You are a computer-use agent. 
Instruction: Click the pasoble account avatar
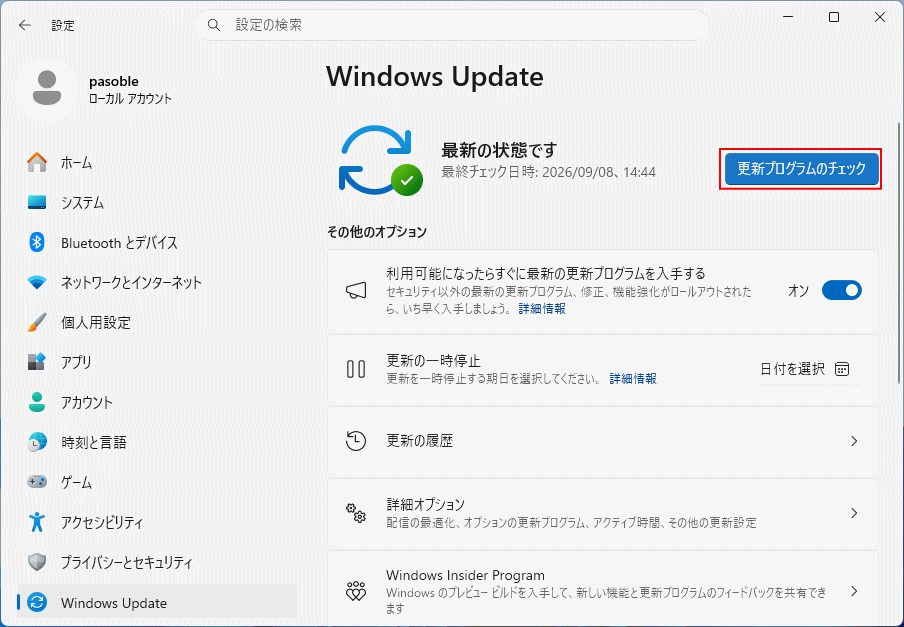(x=47, y=88)
